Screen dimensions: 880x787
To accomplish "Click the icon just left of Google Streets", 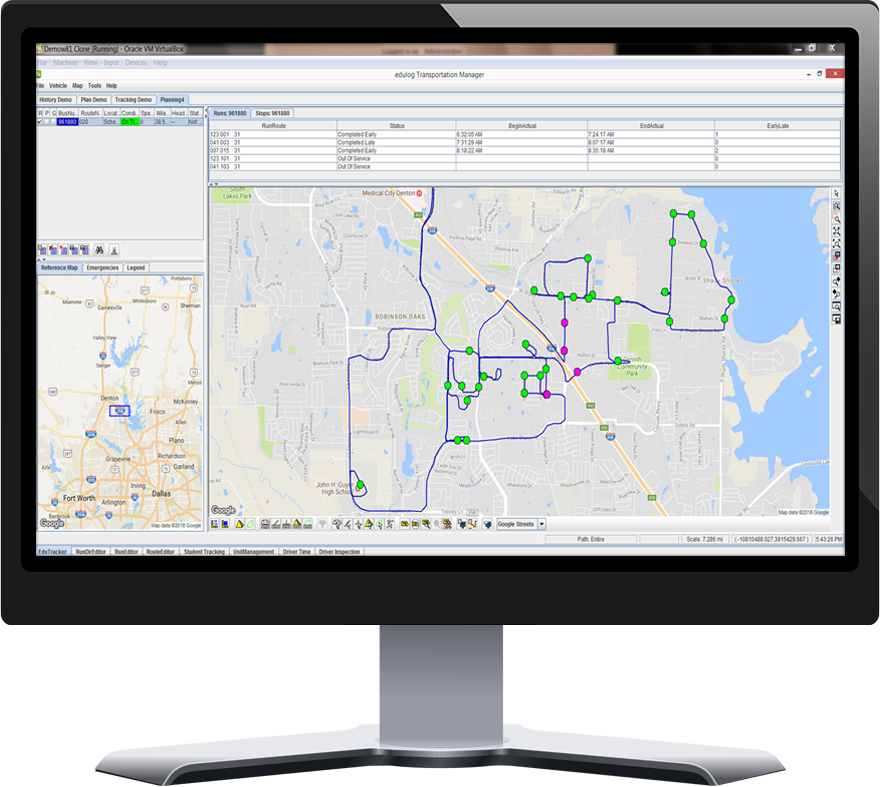I will pos(487,524).
